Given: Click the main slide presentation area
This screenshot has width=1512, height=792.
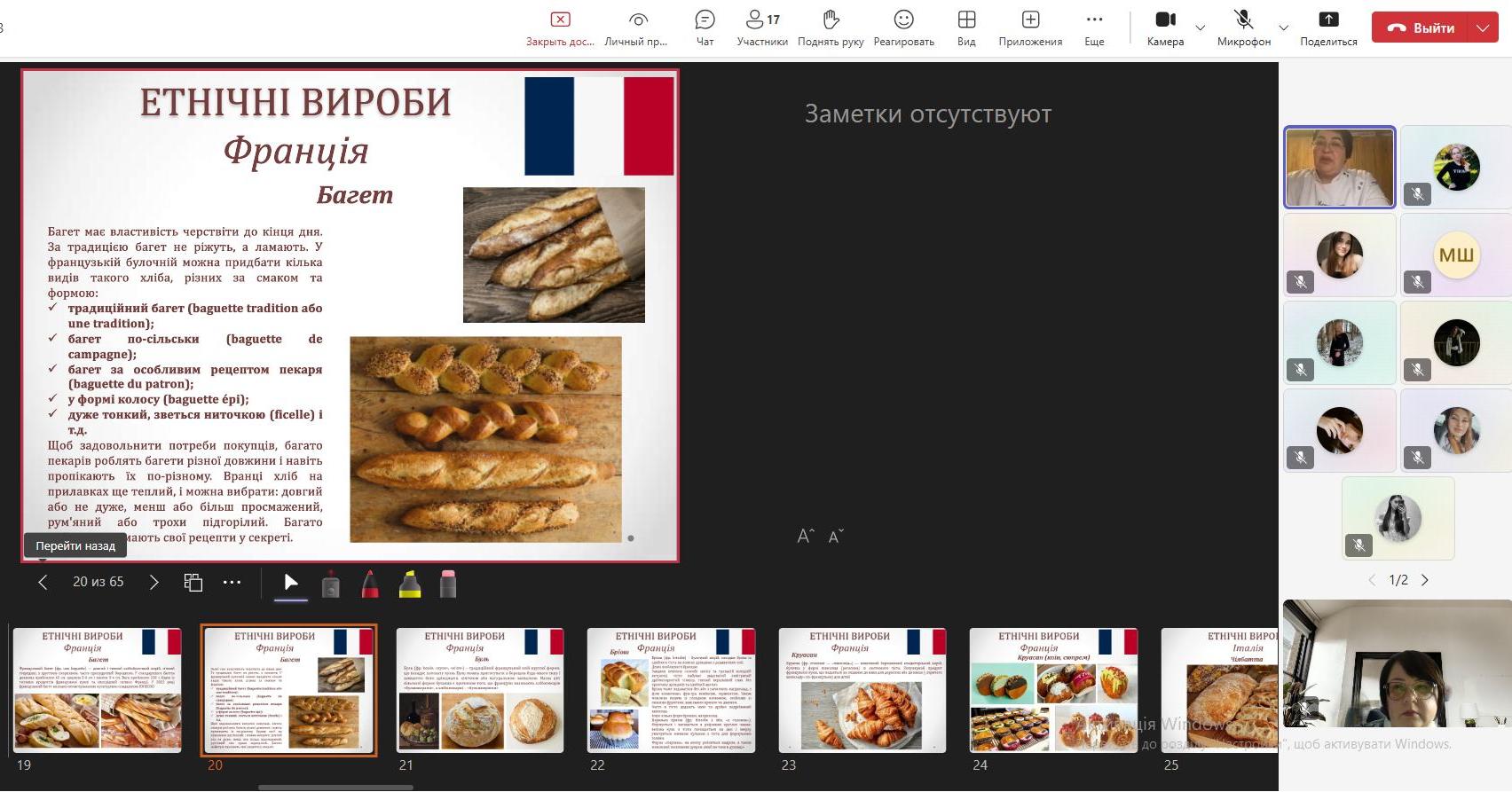Looking at the screenshot, I should 350,316.
